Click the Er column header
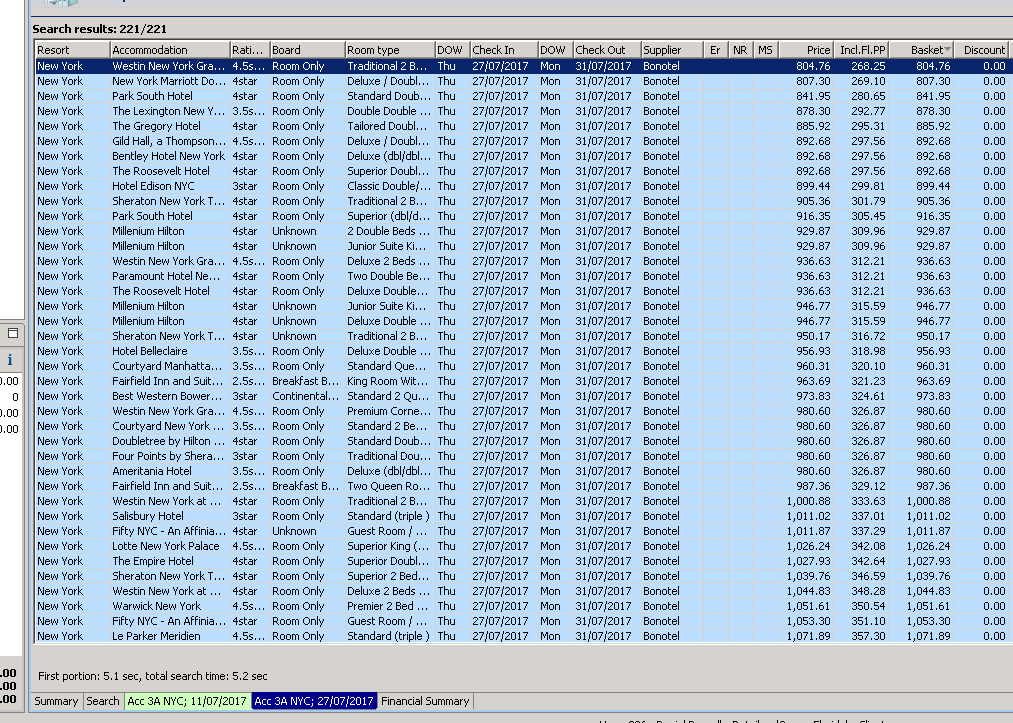 (715, 50)
